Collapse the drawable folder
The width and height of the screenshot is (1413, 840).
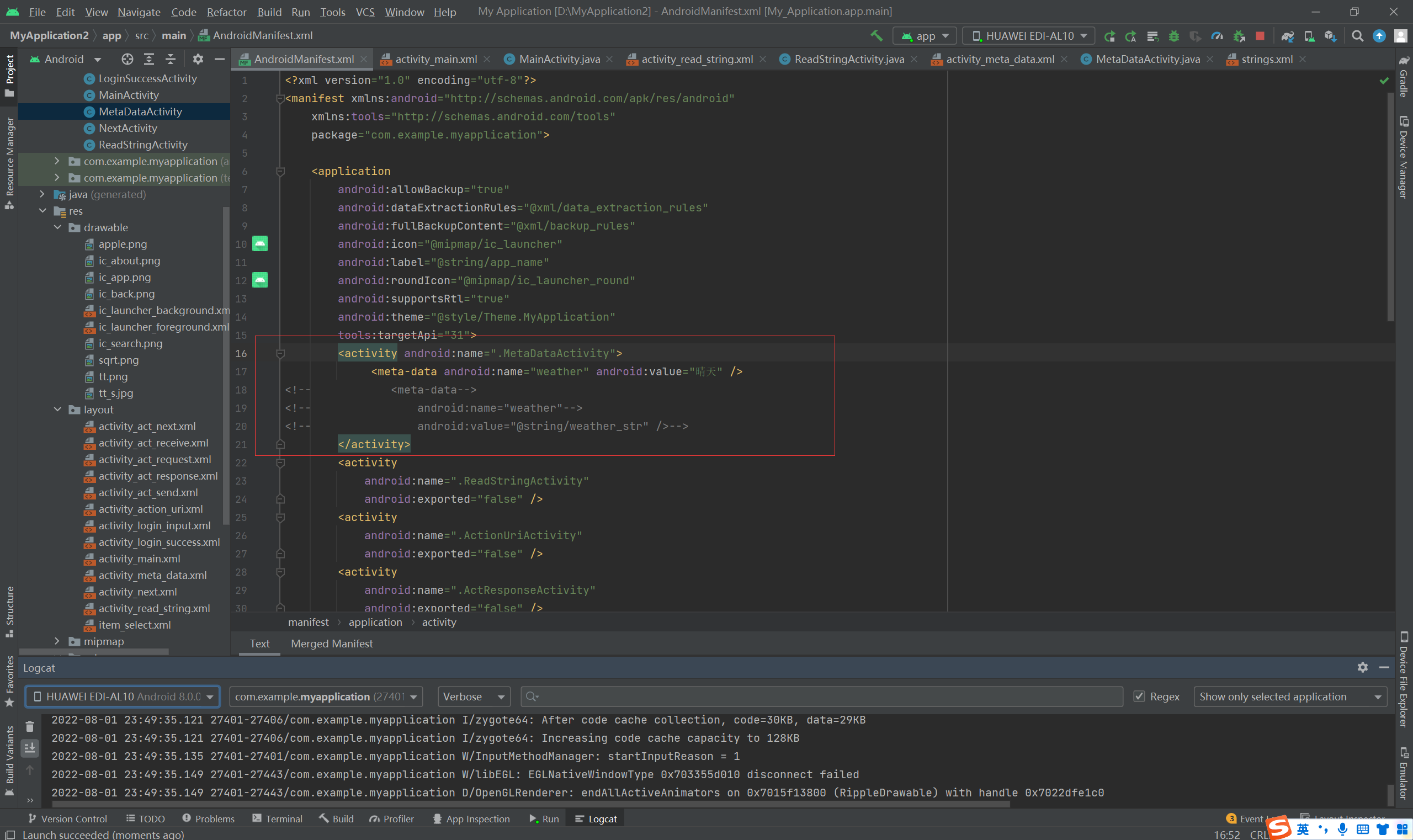pyautogui.click(x=58, y=227)
